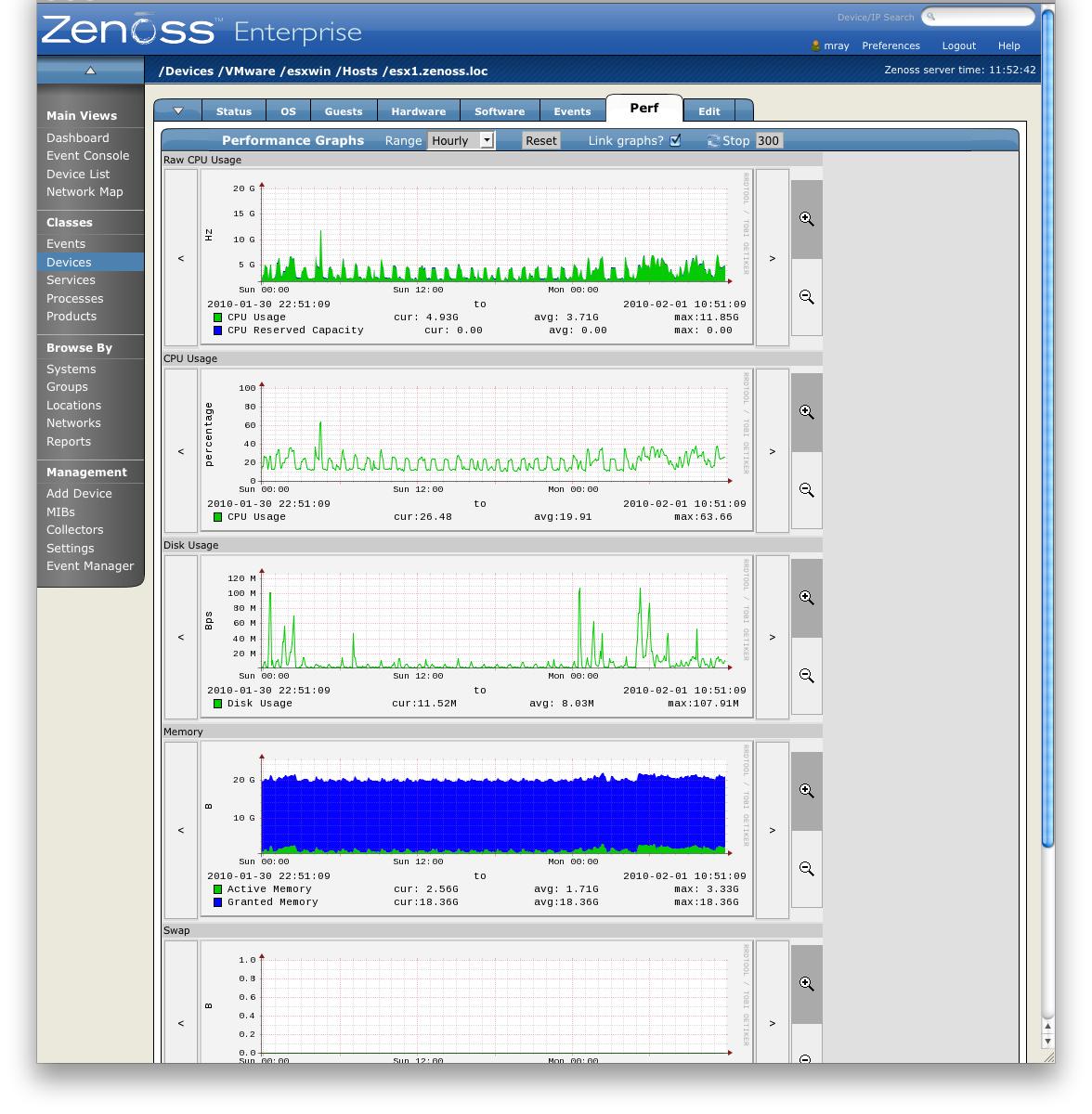The width and height of the screenshot is (1092, 1114).
Task: Click the mray user icon
Action: (x=815, y=45)
